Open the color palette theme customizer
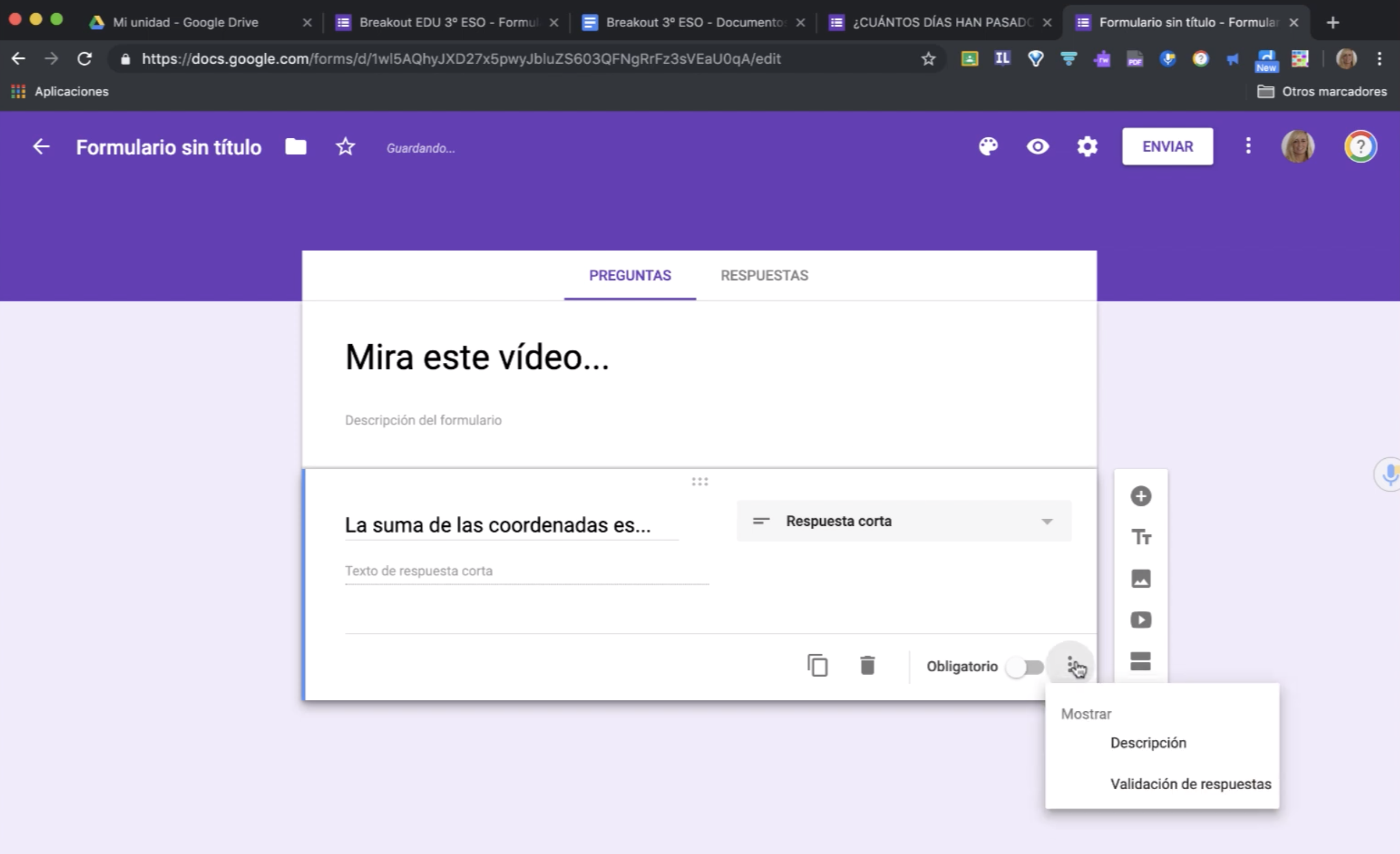 (x=988, y=147)
